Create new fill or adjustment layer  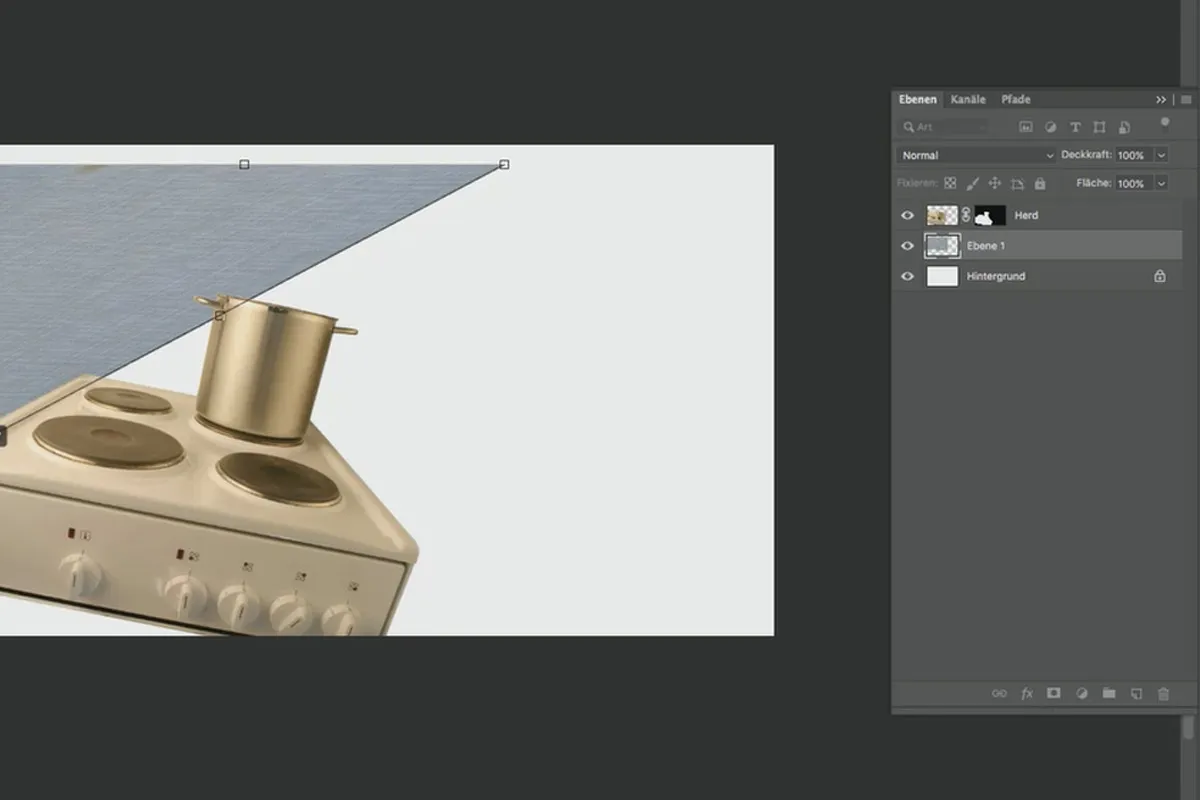coord(1081,693)
